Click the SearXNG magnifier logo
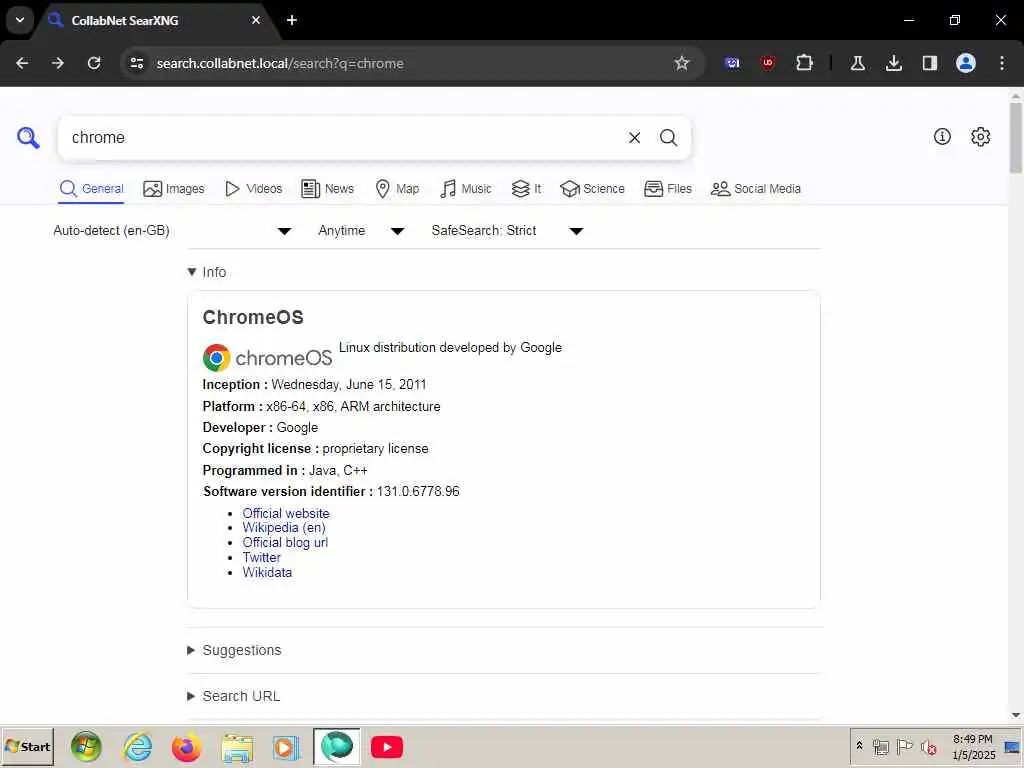This screenshot has width=1024, height=768. click(28, 138)
